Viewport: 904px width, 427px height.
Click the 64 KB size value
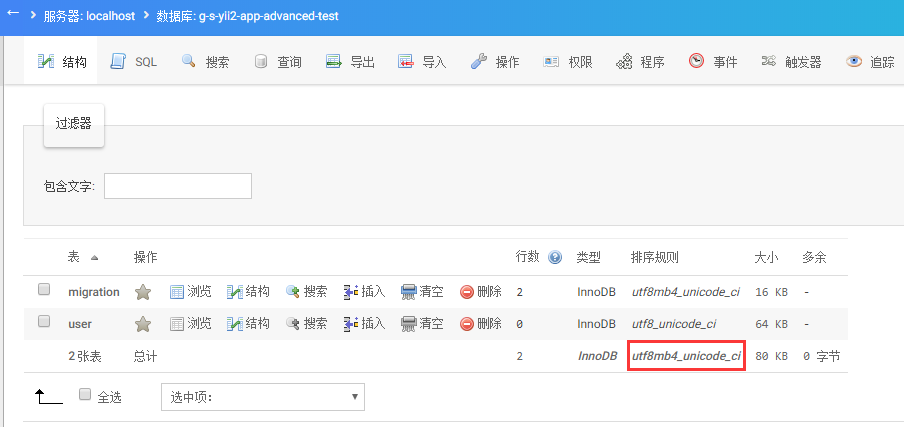pos(771,324)
